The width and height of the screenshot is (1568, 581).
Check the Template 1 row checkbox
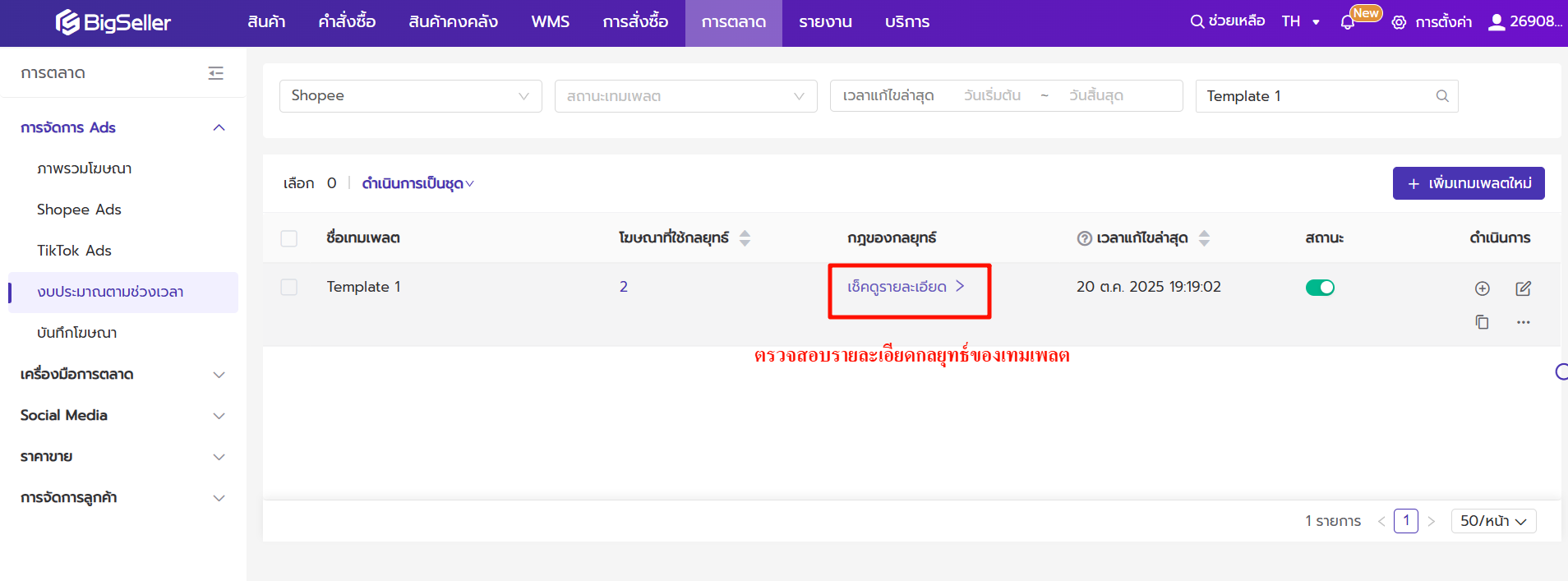click(288, 287)
